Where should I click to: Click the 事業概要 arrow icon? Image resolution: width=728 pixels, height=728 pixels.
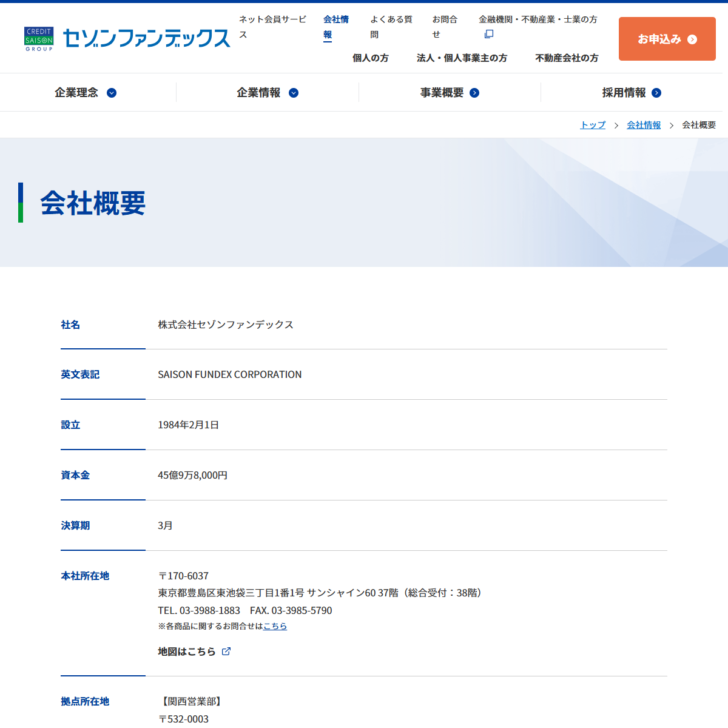coord(474,93)
